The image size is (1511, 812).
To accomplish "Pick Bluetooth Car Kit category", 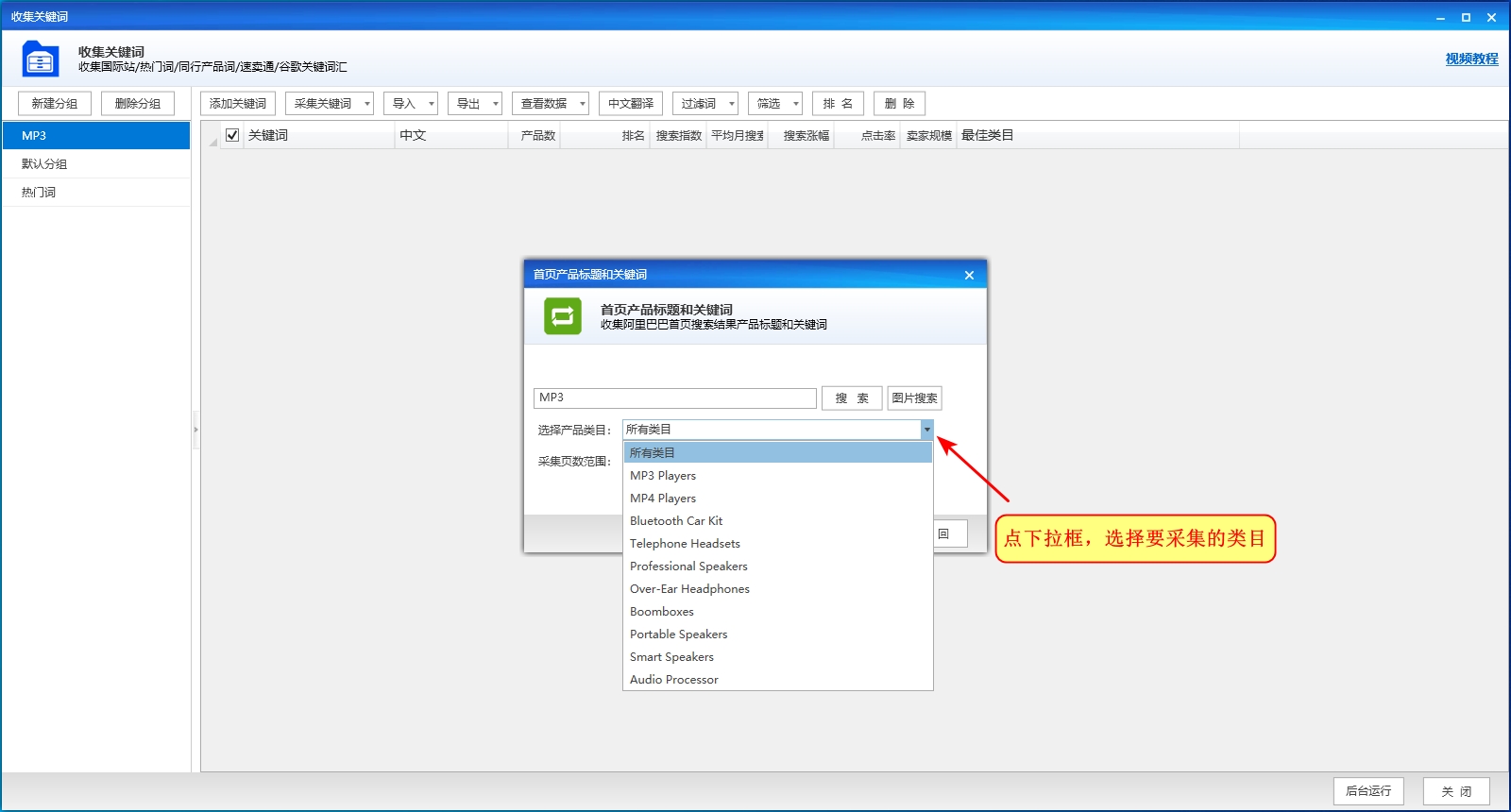I will [778, 521].
